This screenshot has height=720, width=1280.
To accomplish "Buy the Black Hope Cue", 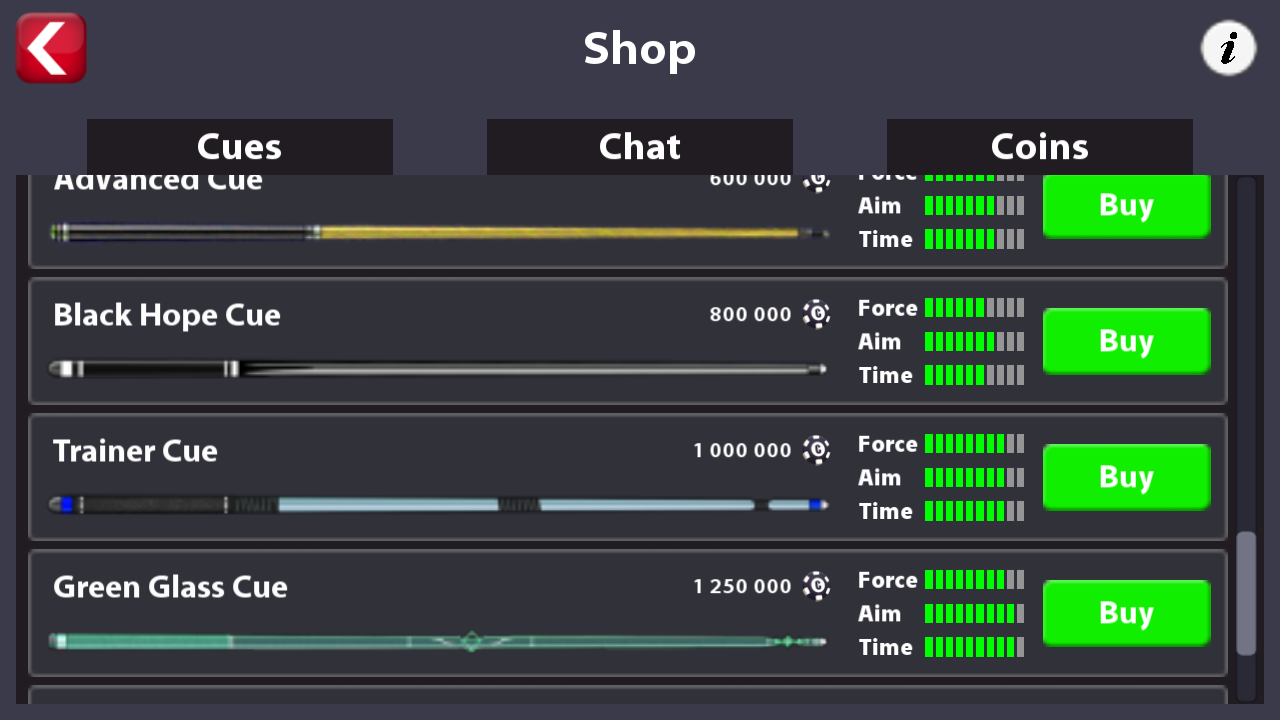I will pos(1127,341).
